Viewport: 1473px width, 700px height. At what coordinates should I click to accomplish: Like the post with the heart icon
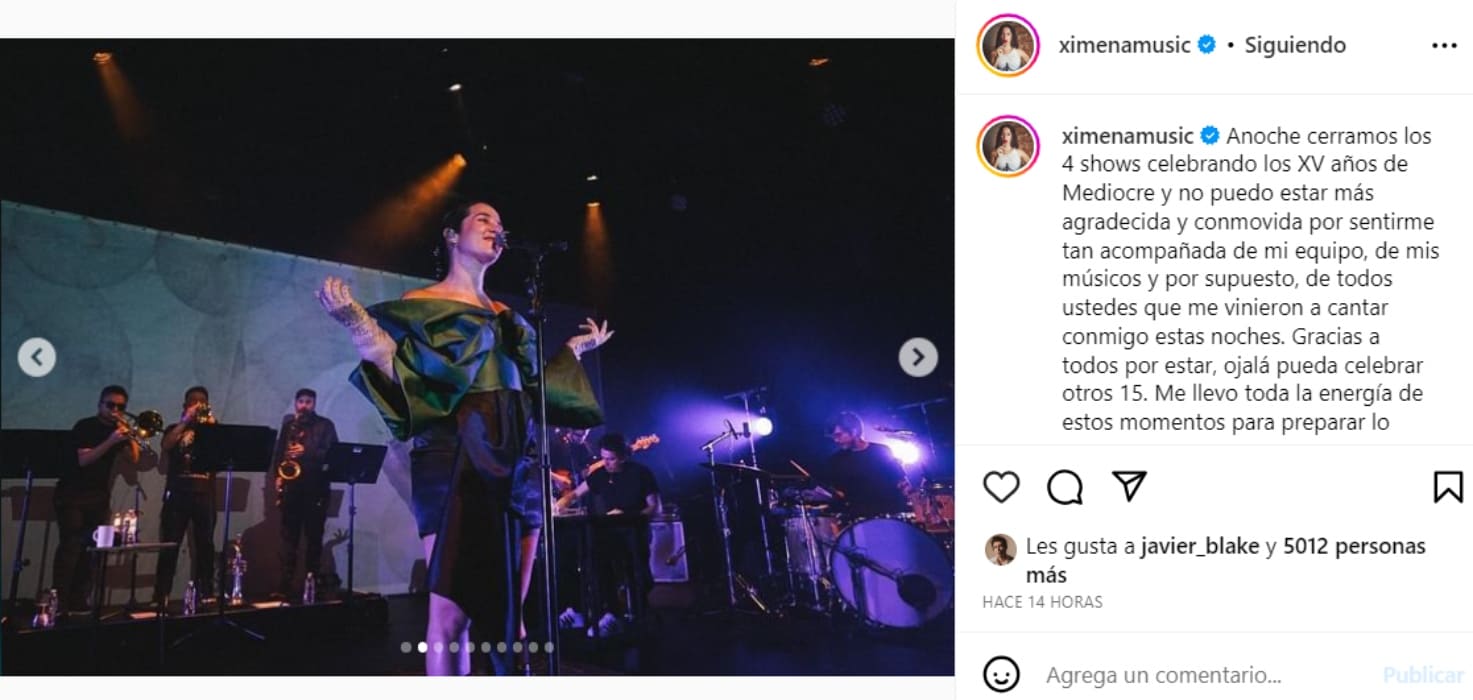tap(1001, 487)
